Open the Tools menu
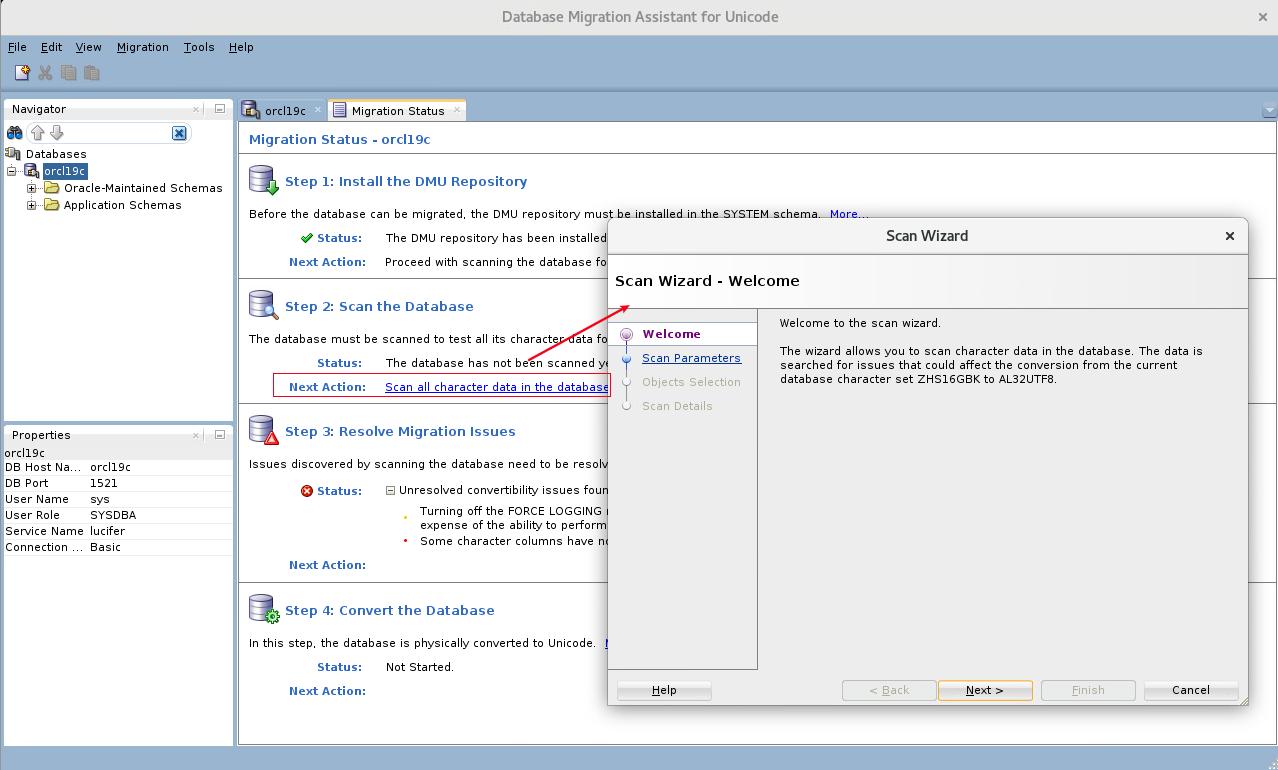Viewport: 1278px width, 770px height. click(199, 47)
